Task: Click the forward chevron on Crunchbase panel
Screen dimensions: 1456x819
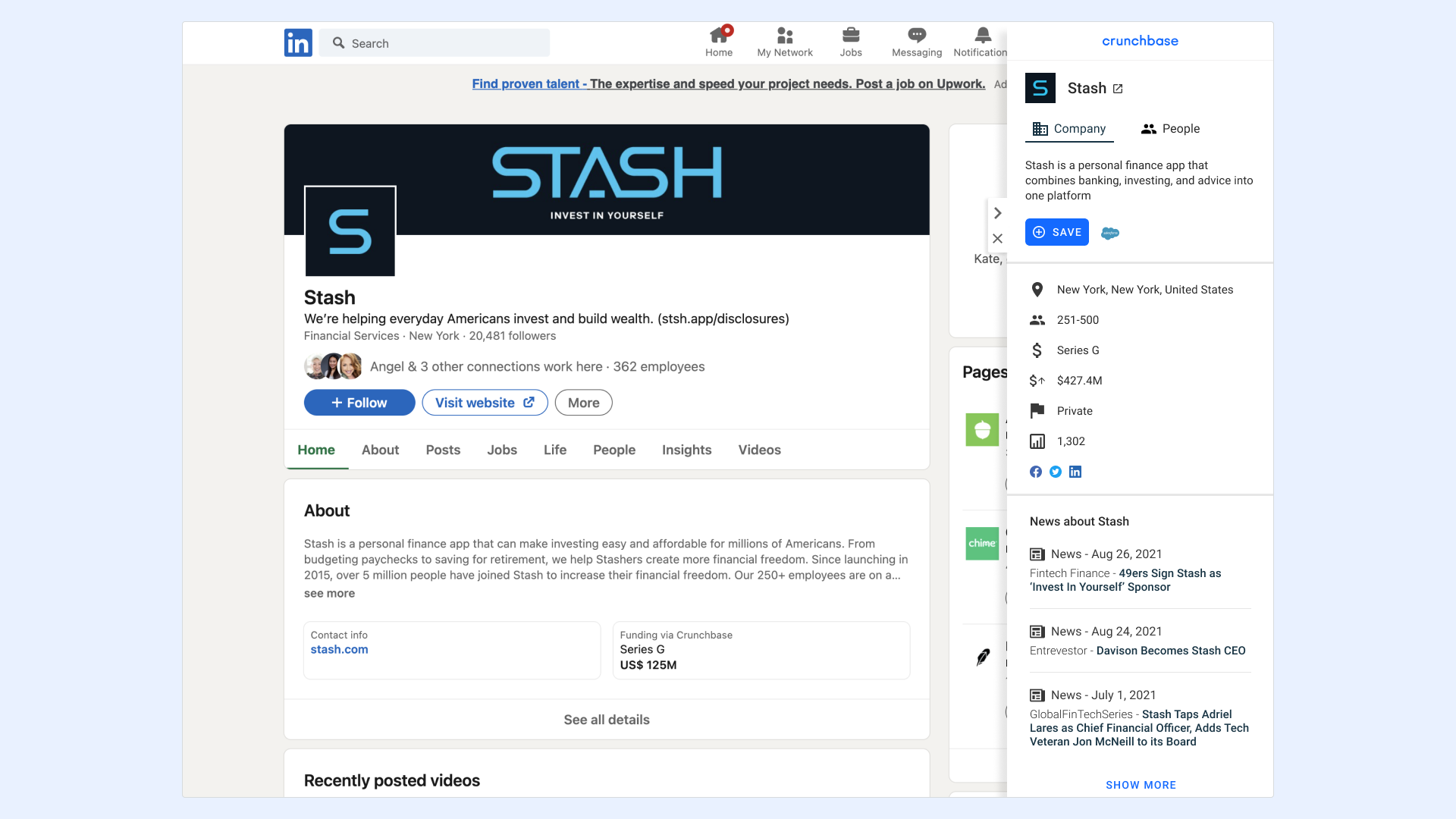Action: (998, 212)
